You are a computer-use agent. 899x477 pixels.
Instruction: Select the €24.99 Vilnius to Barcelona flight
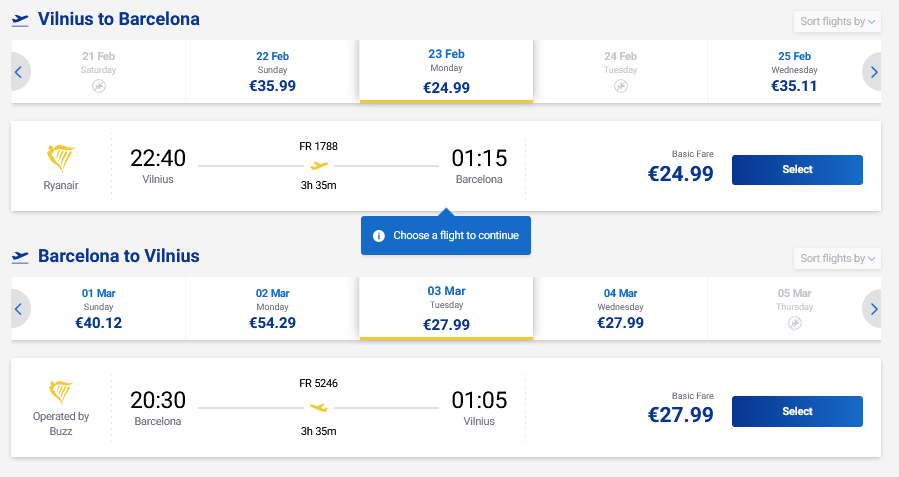coord(797,170)
